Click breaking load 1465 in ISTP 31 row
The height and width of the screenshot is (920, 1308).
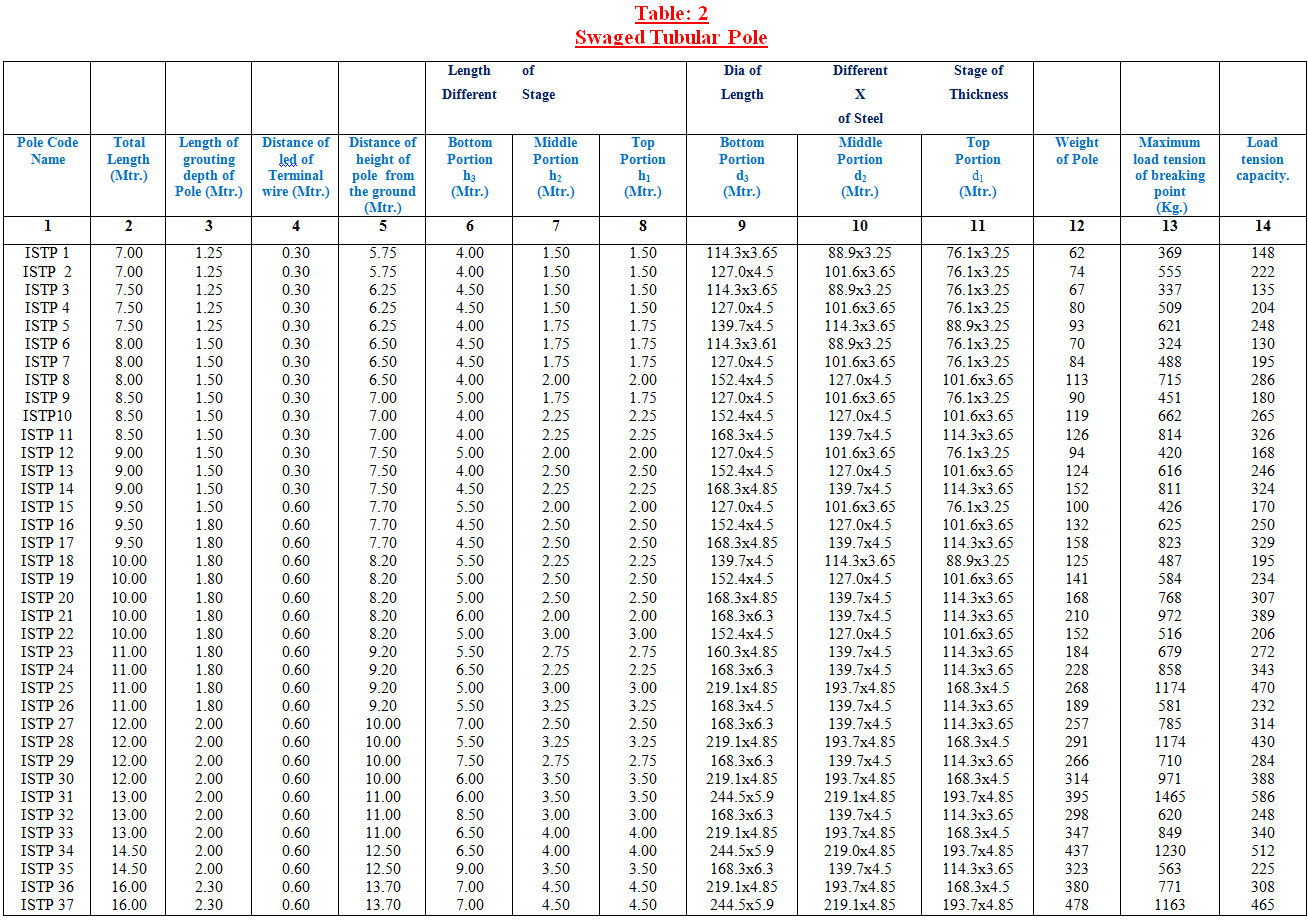coord(1170,797)
